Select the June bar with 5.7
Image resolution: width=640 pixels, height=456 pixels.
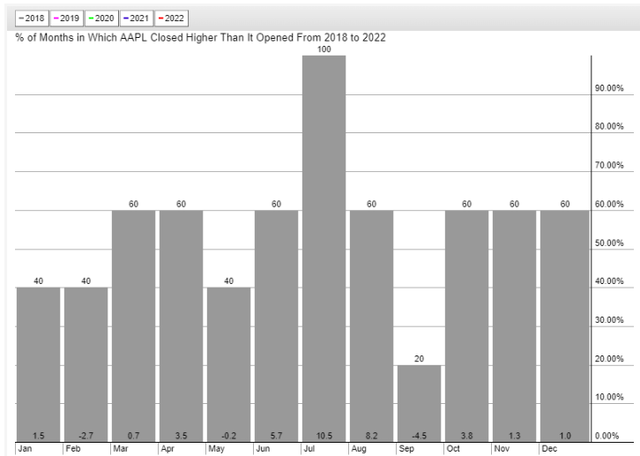coord(276,326)
